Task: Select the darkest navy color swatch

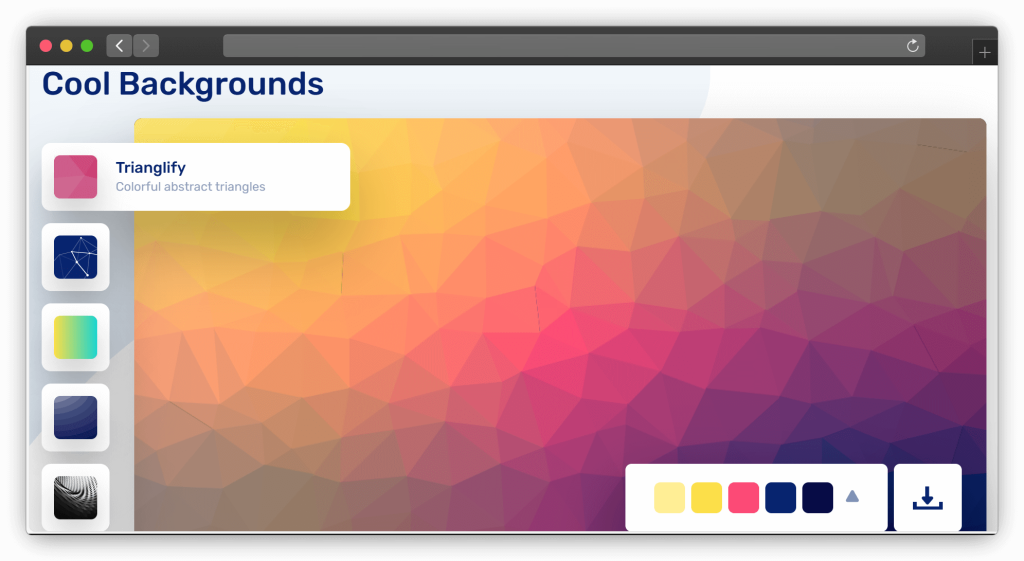Action: (x=817, y=497)
